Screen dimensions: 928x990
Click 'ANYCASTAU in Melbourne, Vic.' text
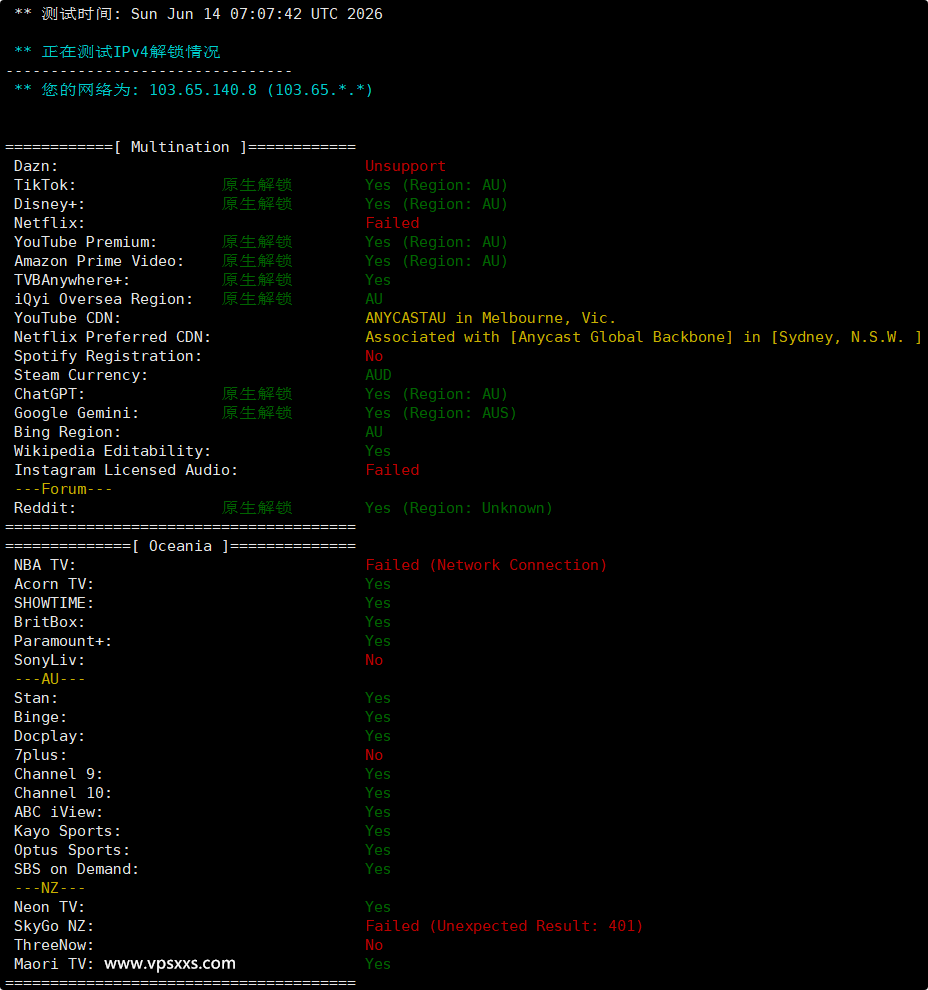click(x=491, y=318)
